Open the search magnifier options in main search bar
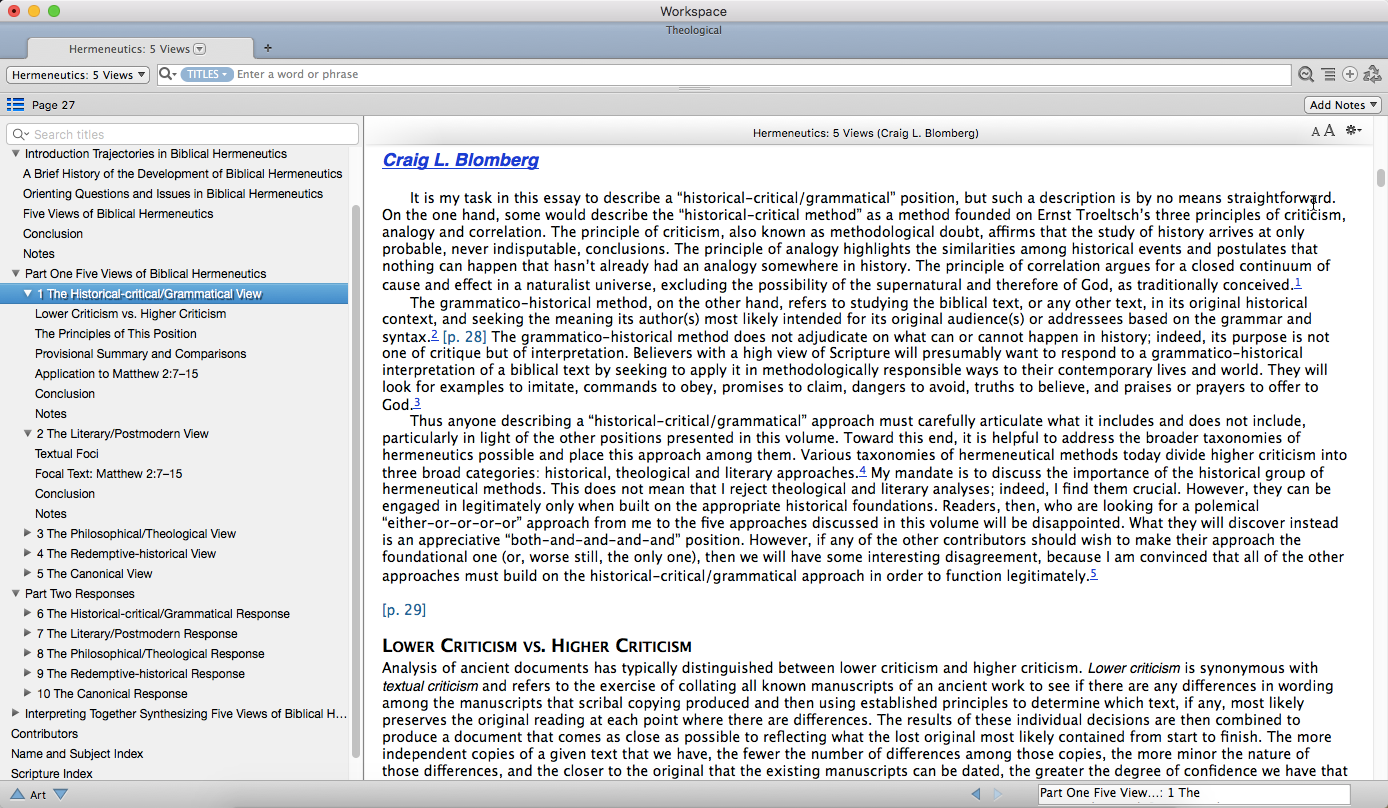This screenshot has height=808, width=1388. (168, 74)
